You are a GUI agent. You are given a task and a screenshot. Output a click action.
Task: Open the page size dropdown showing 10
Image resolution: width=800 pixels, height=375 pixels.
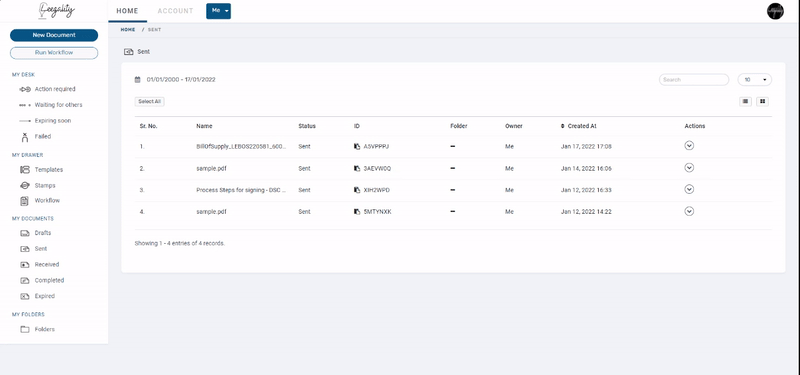(755, 80)
